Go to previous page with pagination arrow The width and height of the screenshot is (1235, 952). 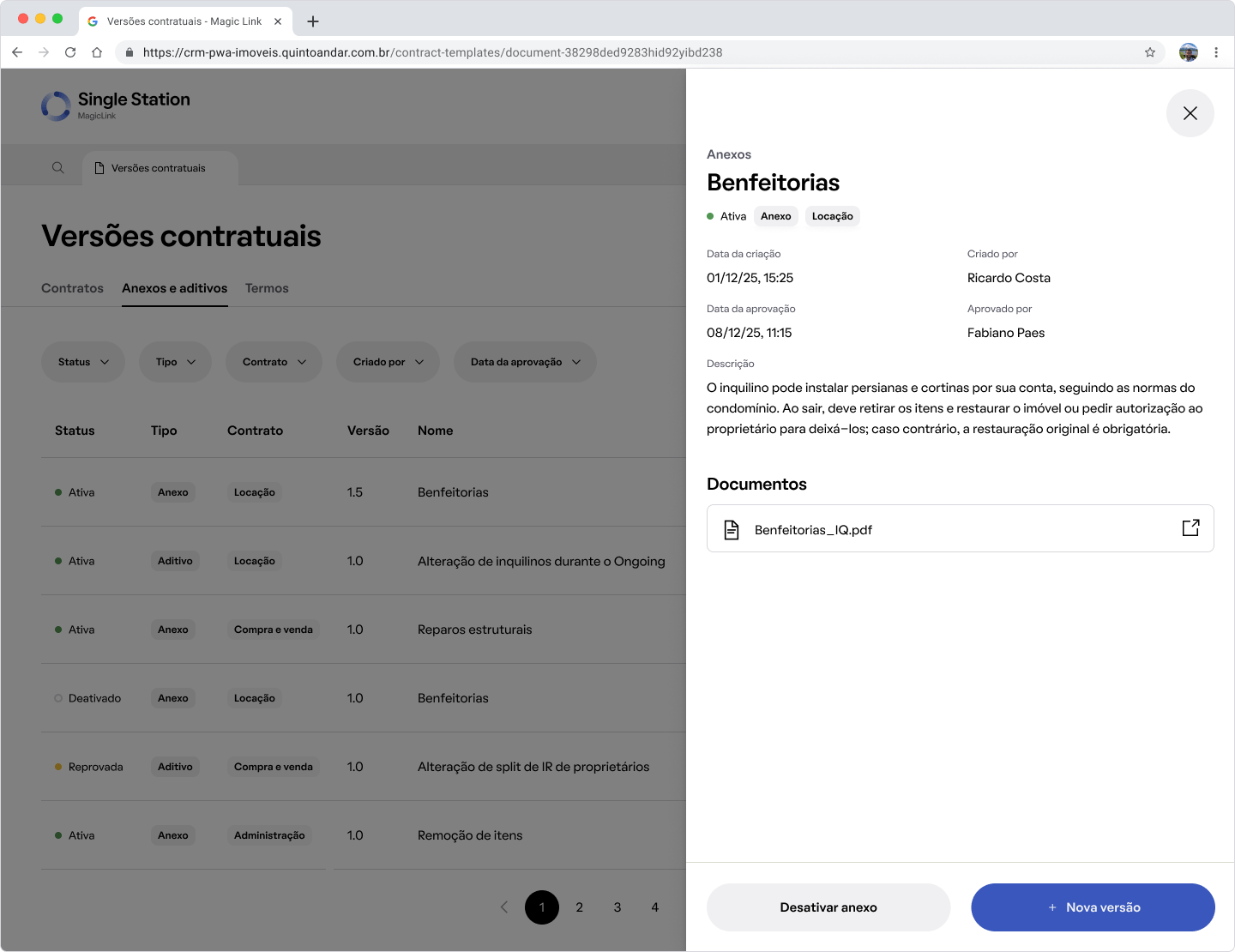point(504,907)
